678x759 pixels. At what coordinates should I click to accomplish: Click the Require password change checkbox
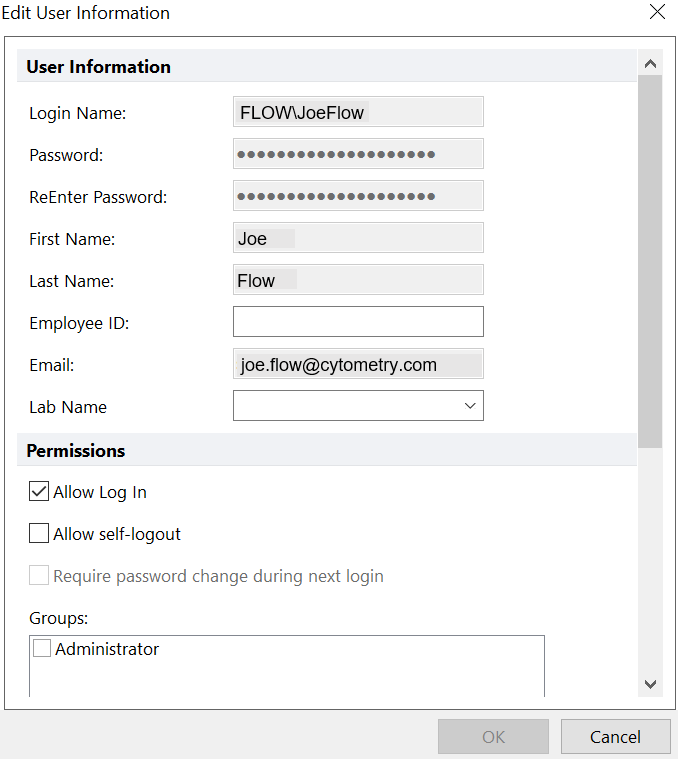[39, 576]
